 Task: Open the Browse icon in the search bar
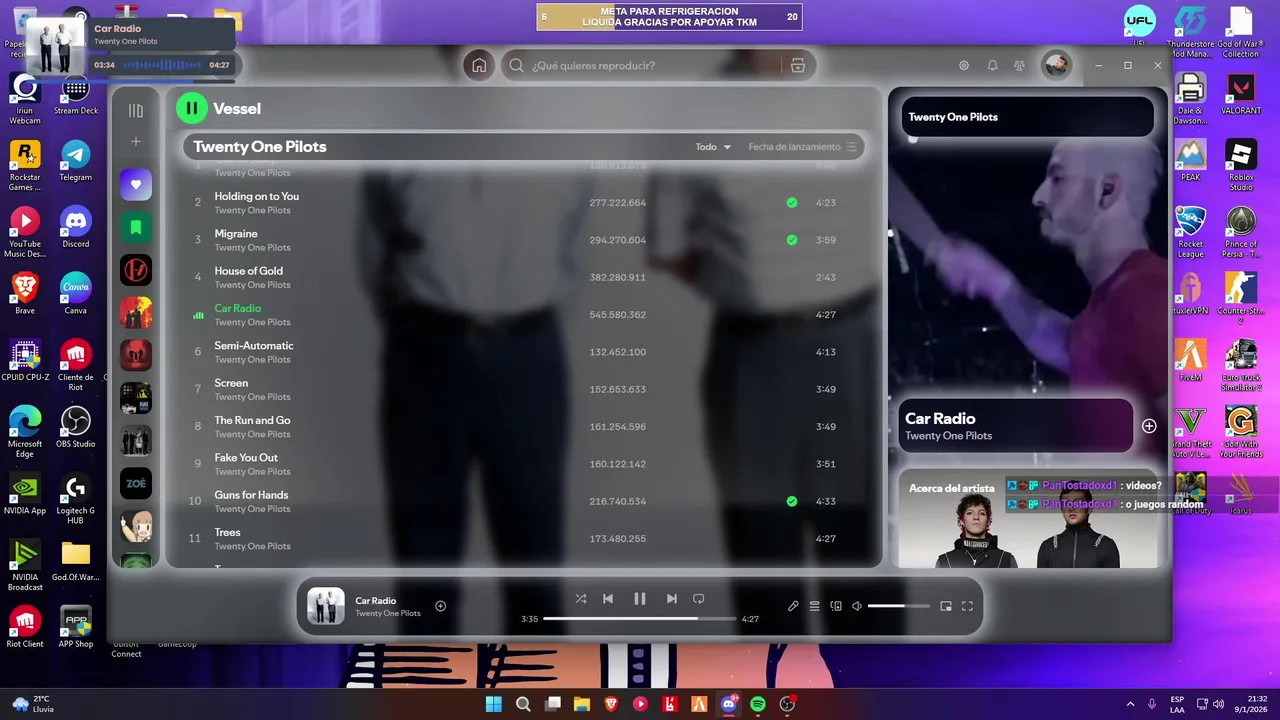(x=797, y=66)
